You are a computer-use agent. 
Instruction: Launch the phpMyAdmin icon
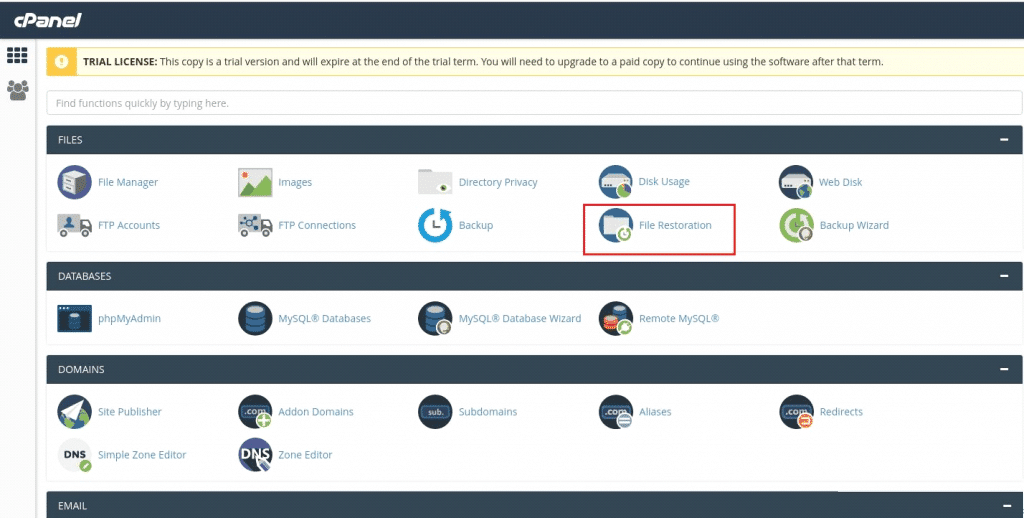pos(75,318)
